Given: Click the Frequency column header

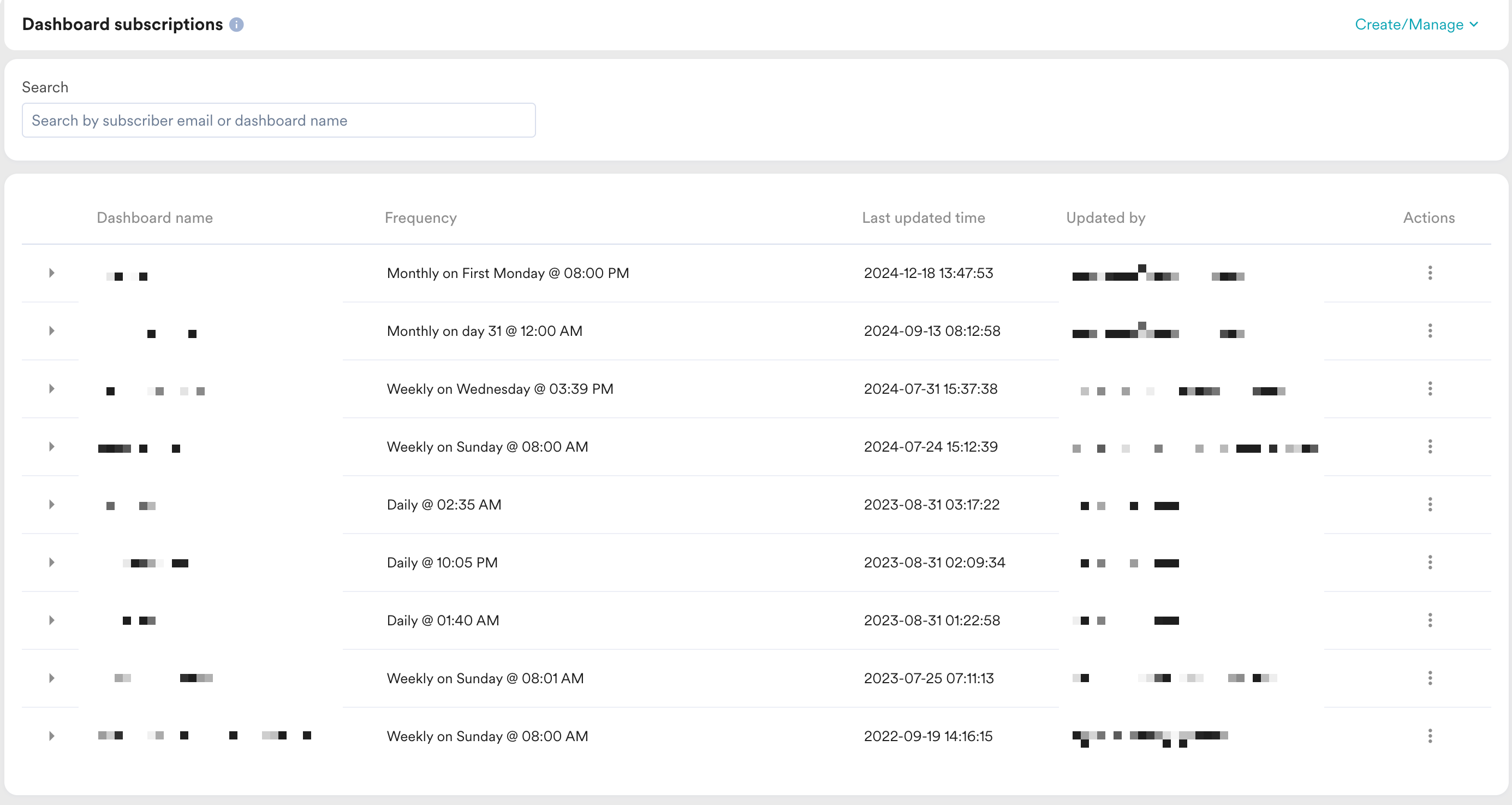Looking at the screenshot, I should (420, 218).
